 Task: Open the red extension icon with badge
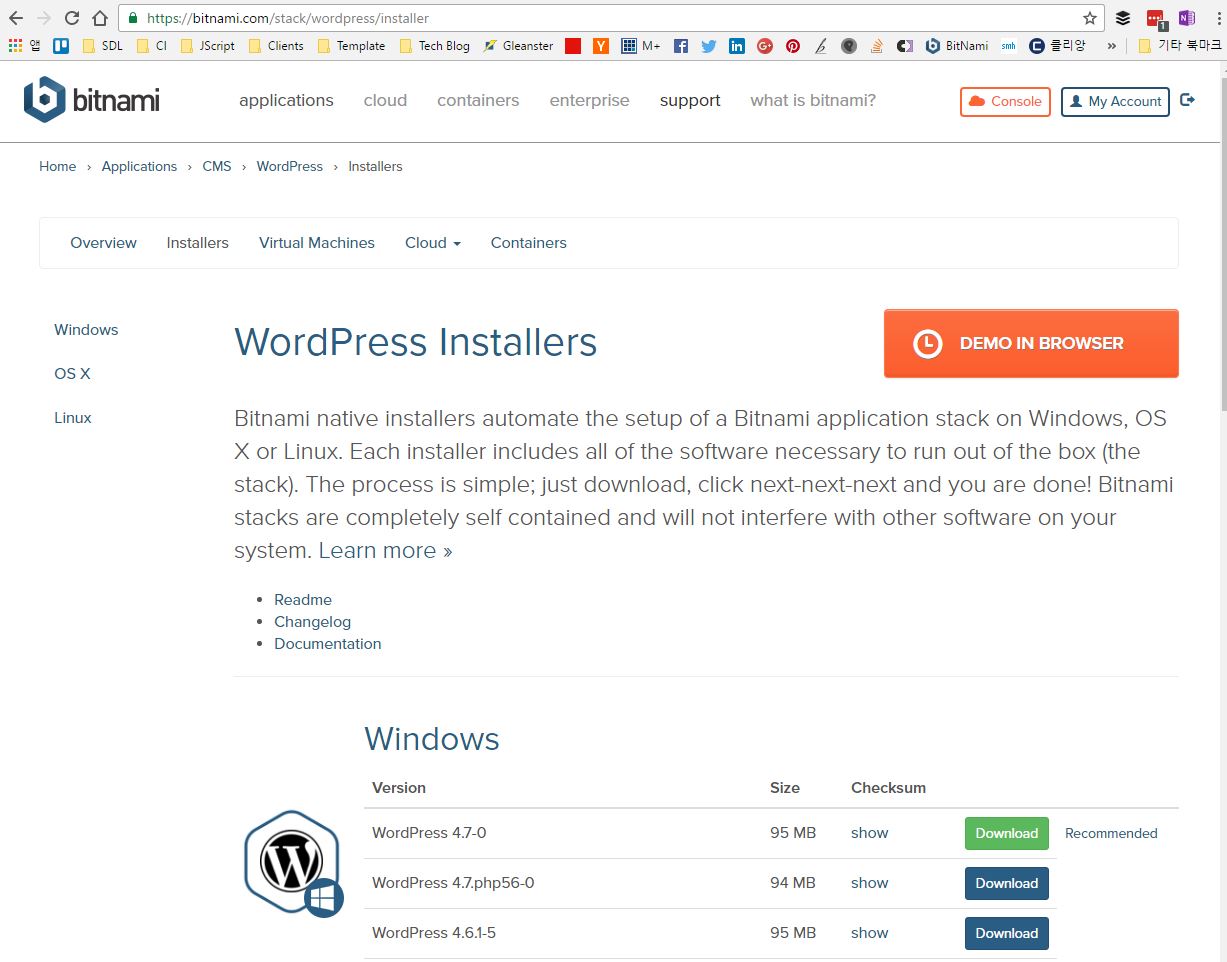[x=1156, y=19]
